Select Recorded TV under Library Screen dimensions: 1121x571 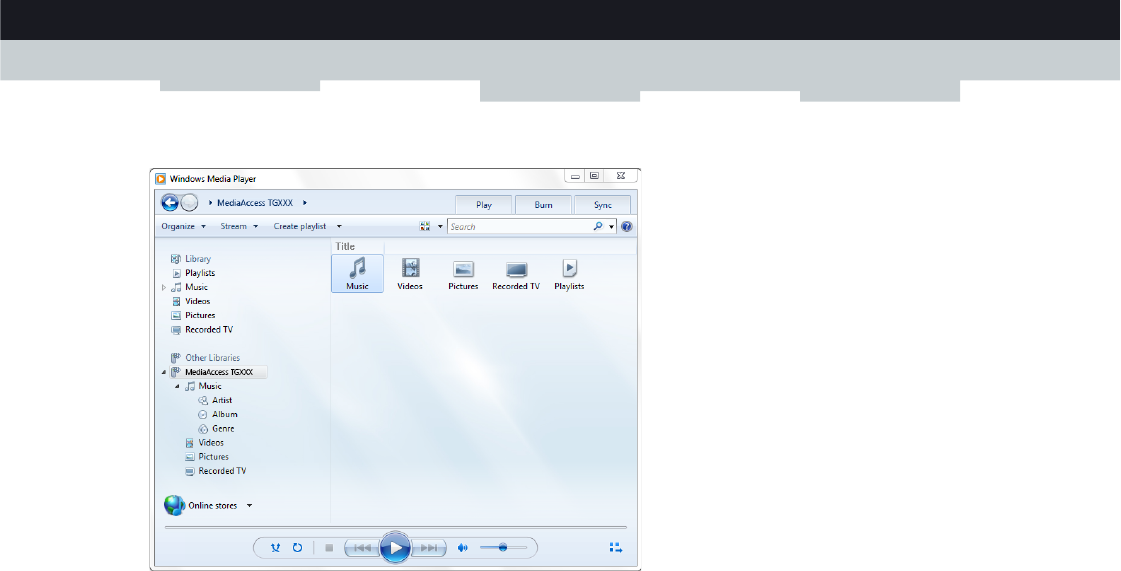(209, 329)
